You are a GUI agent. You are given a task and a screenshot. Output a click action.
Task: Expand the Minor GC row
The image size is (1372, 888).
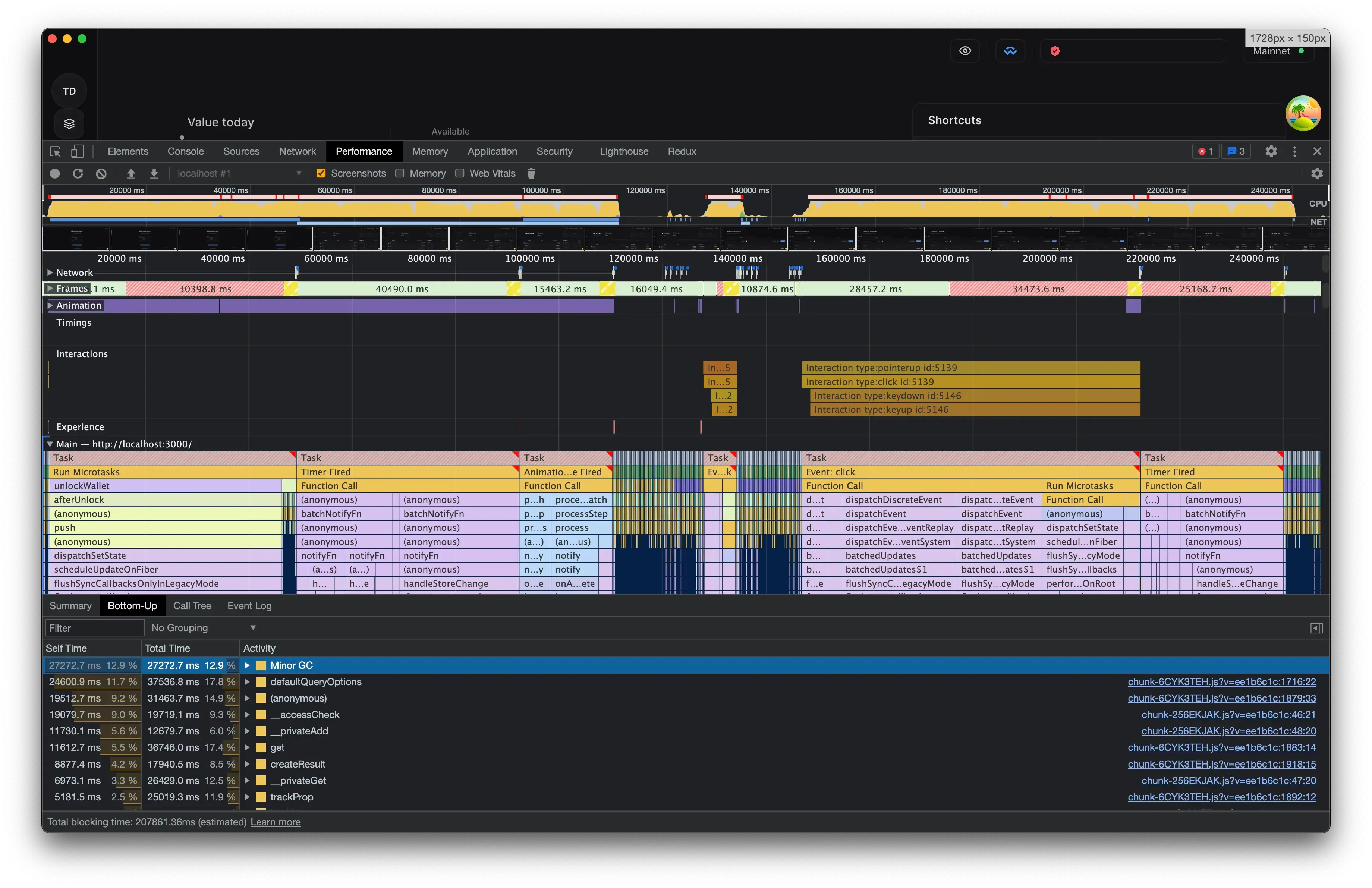pyautogui.click(x=247, y=665)
